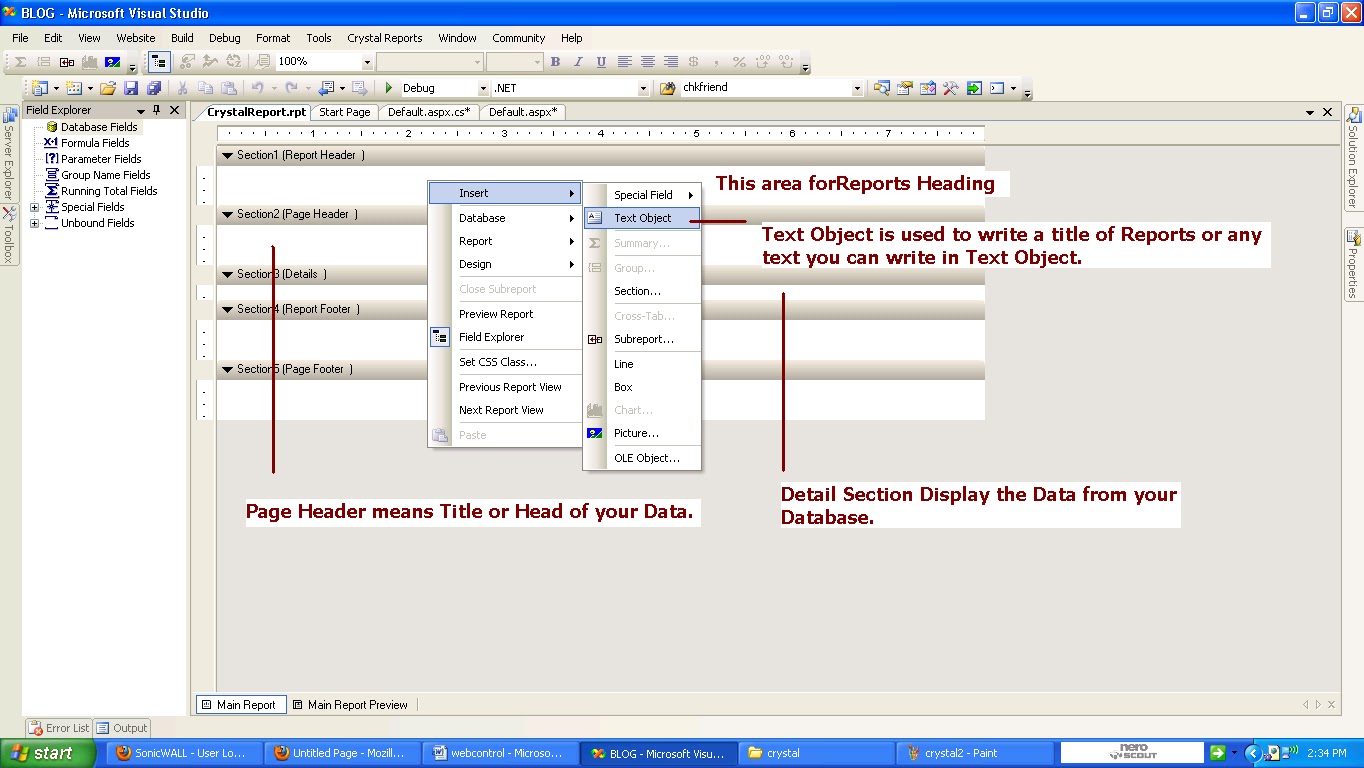Viewport: 1364px width, 768px height.
Task: Click the Open File folder icon
Action: (x=108, y=88)
